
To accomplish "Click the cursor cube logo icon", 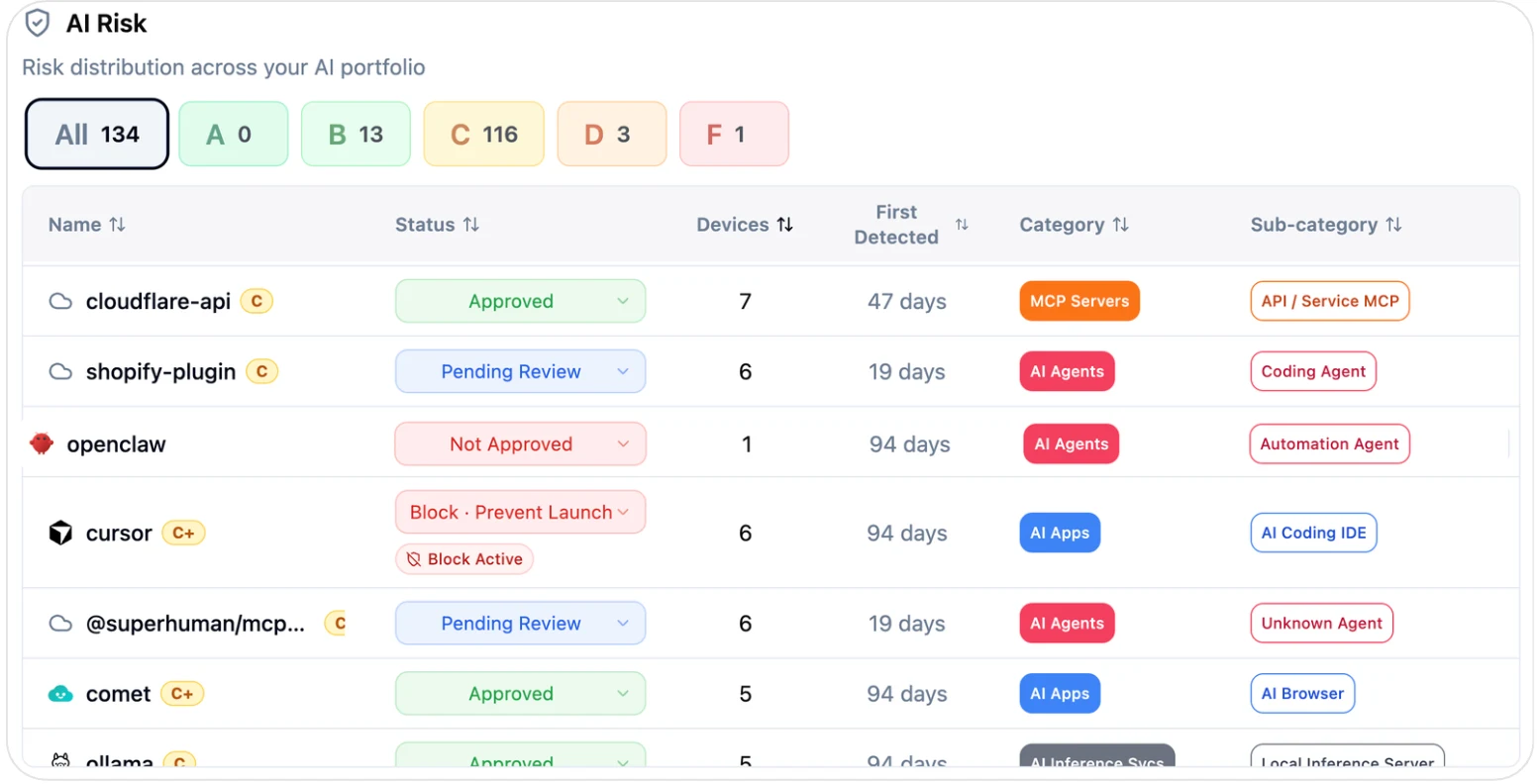I will point(60,533).
